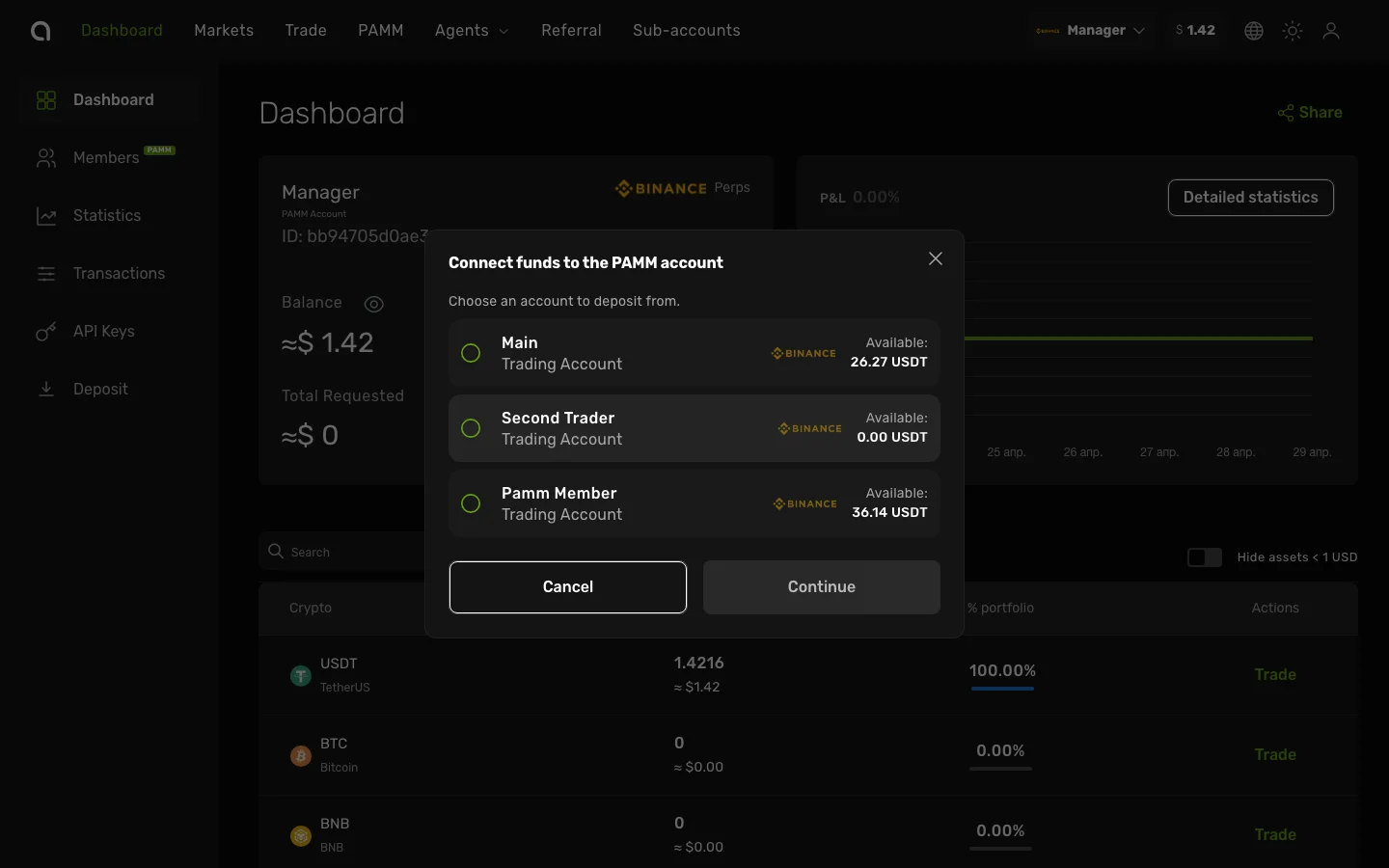Open the Referral page
1389x868 pixels.
click(x=571, y=30)
